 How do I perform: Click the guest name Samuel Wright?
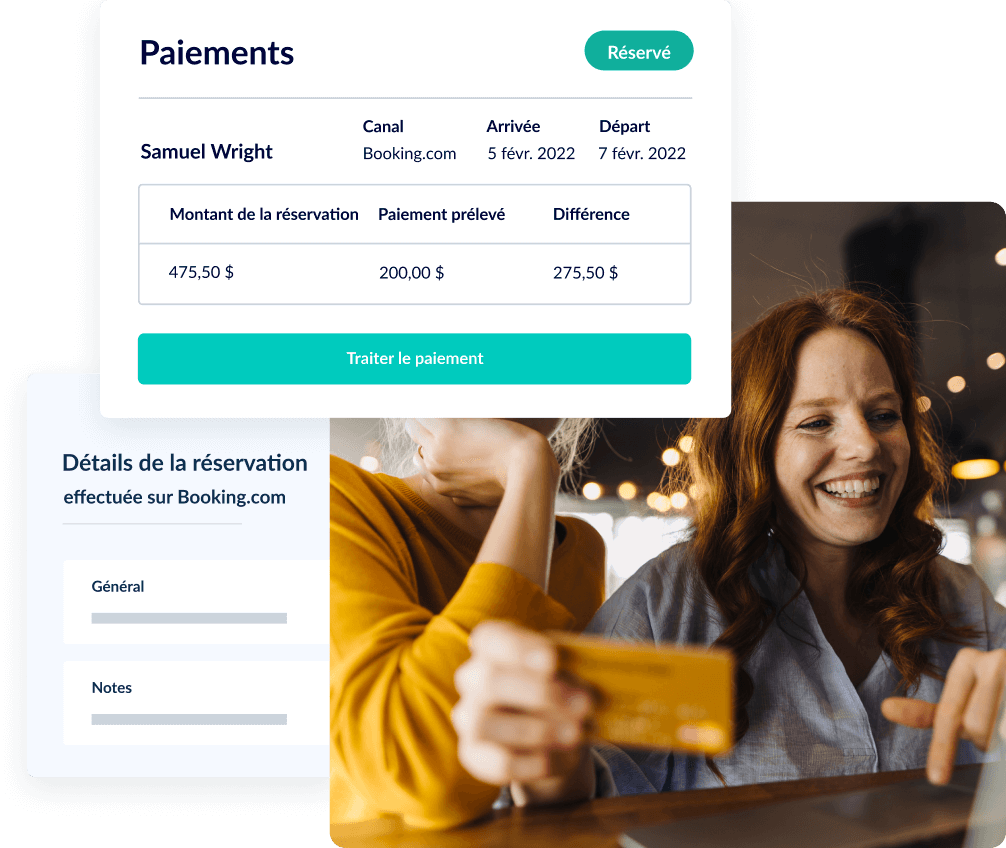(206, 151)
